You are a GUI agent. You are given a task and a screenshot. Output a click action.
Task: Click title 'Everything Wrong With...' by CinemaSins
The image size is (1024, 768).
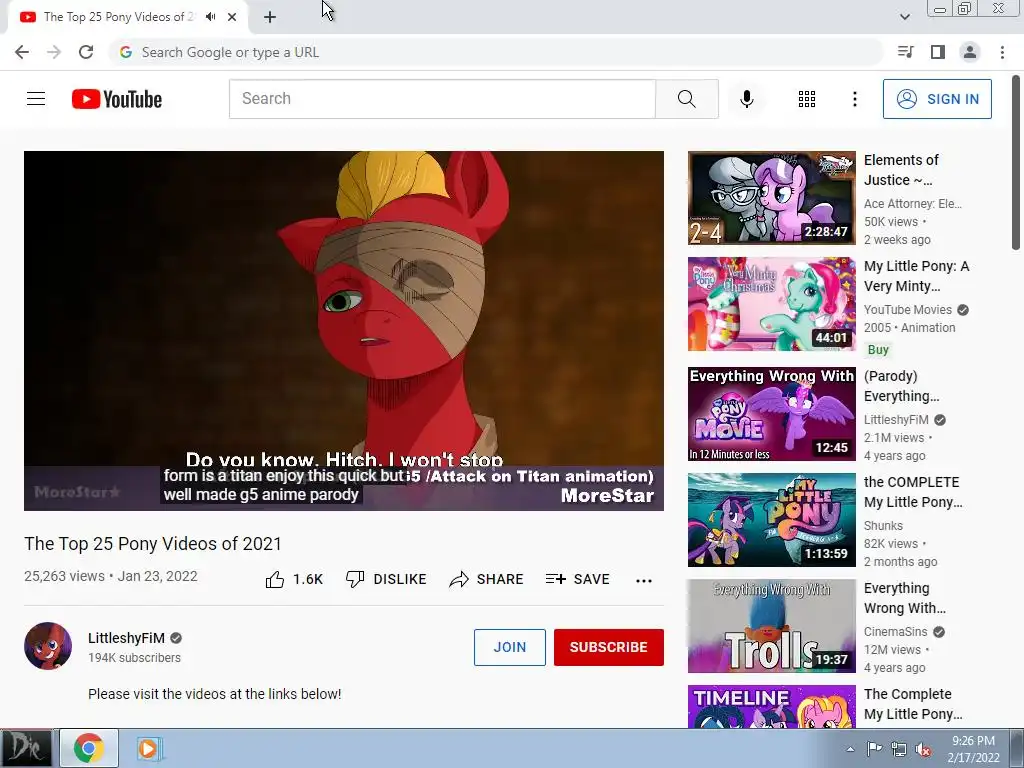pyautogui.click(x=904, y=598)
